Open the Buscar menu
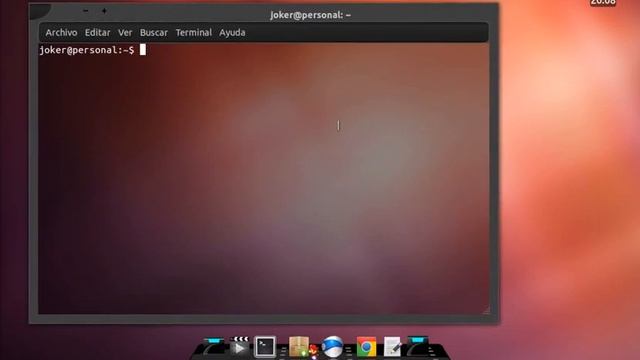Screen dimensions: 640x360 click(x=153, y=33)
